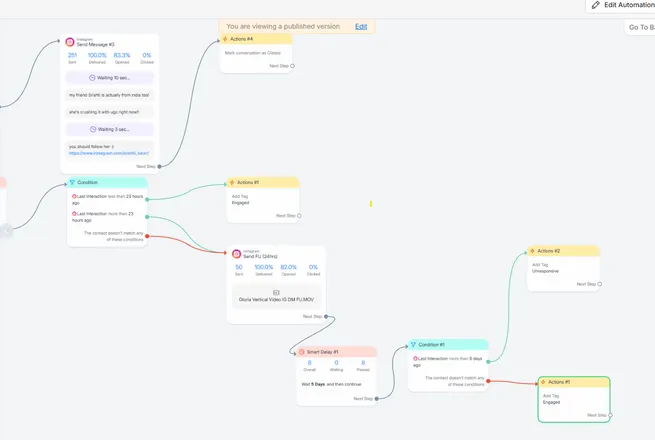655x440 pixels.
Task: Click filter icon on the first Condition node
Action: coord(72,182)
